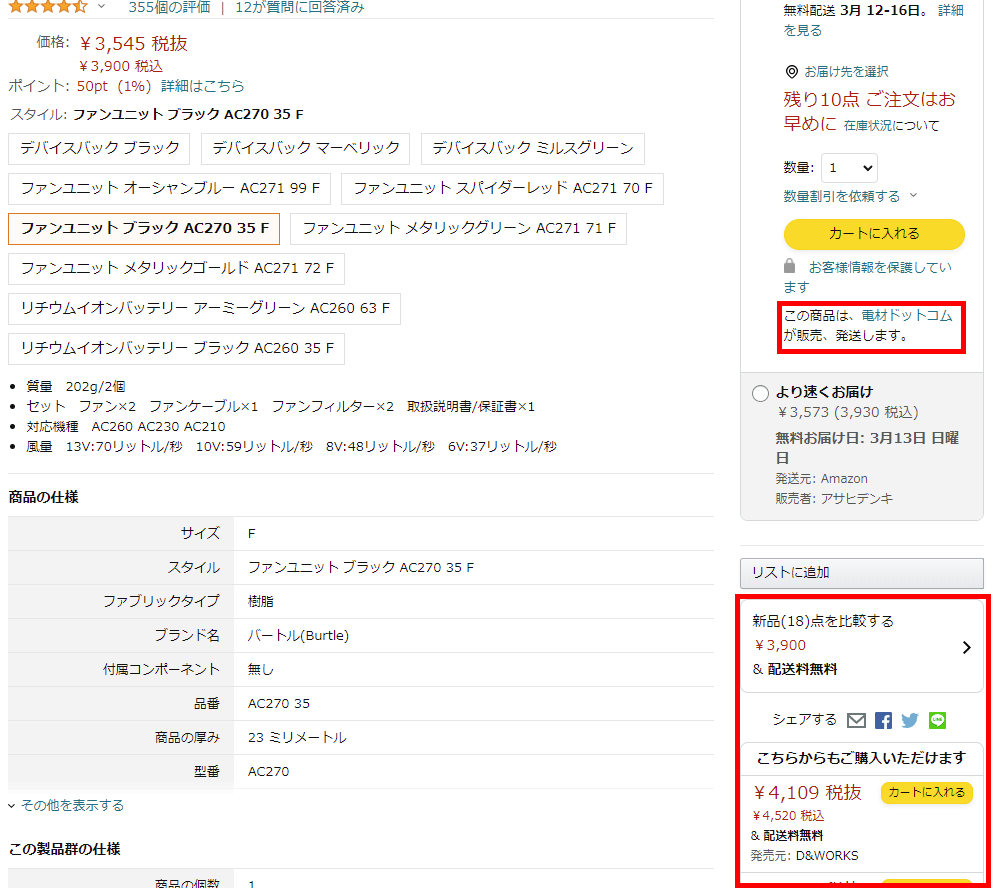Select style デバイスバック マーベリック

pos(306,148)
